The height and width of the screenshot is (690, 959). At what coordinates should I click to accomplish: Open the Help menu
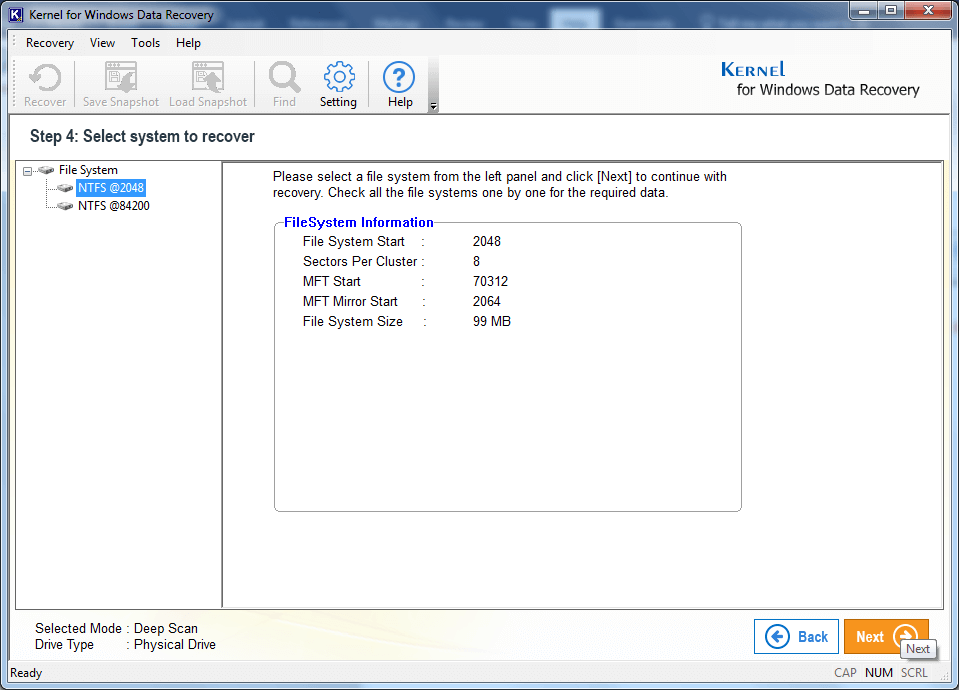[188, 43]
